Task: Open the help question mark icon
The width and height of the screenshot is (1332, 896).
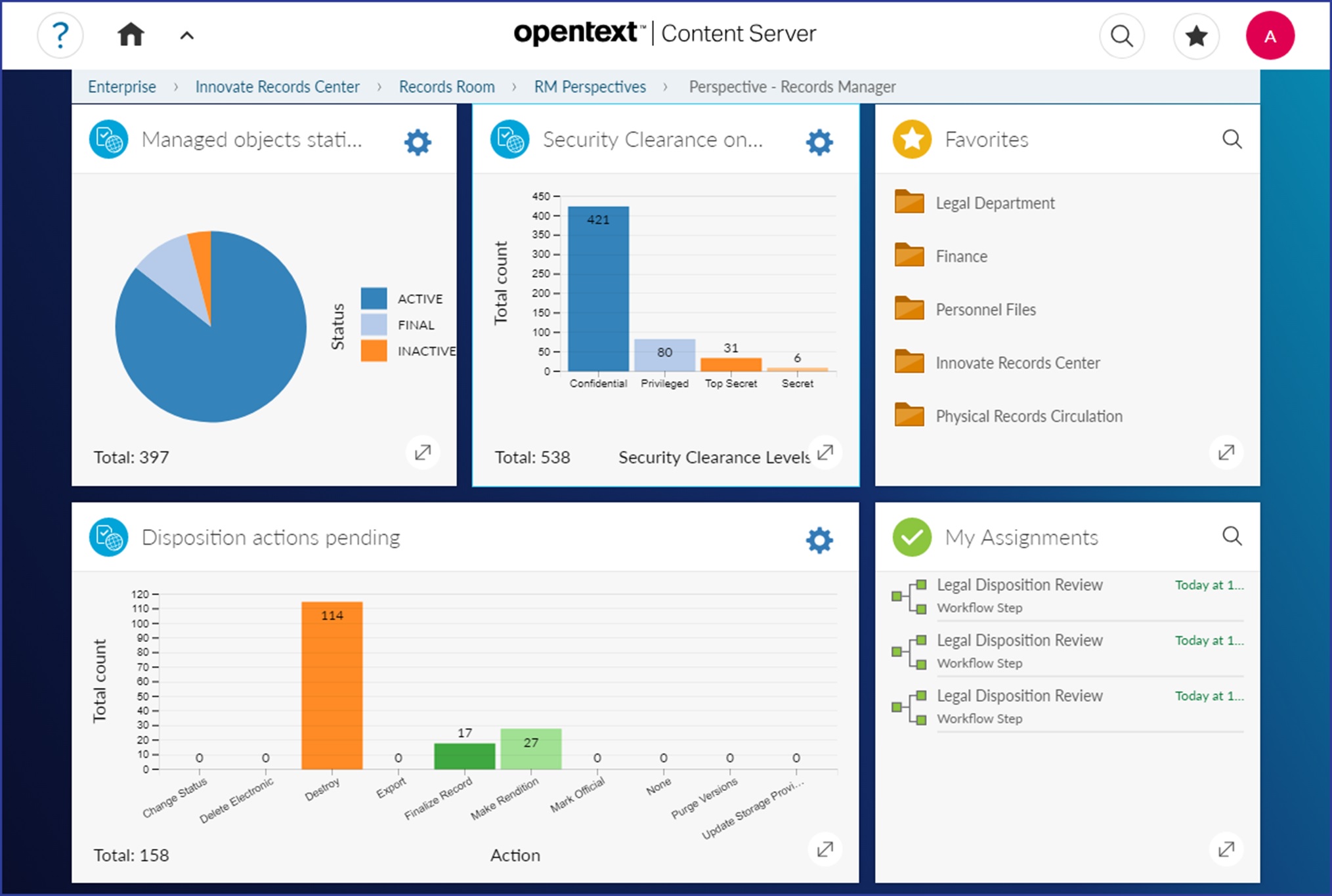Action: click(x=60, y=35)
